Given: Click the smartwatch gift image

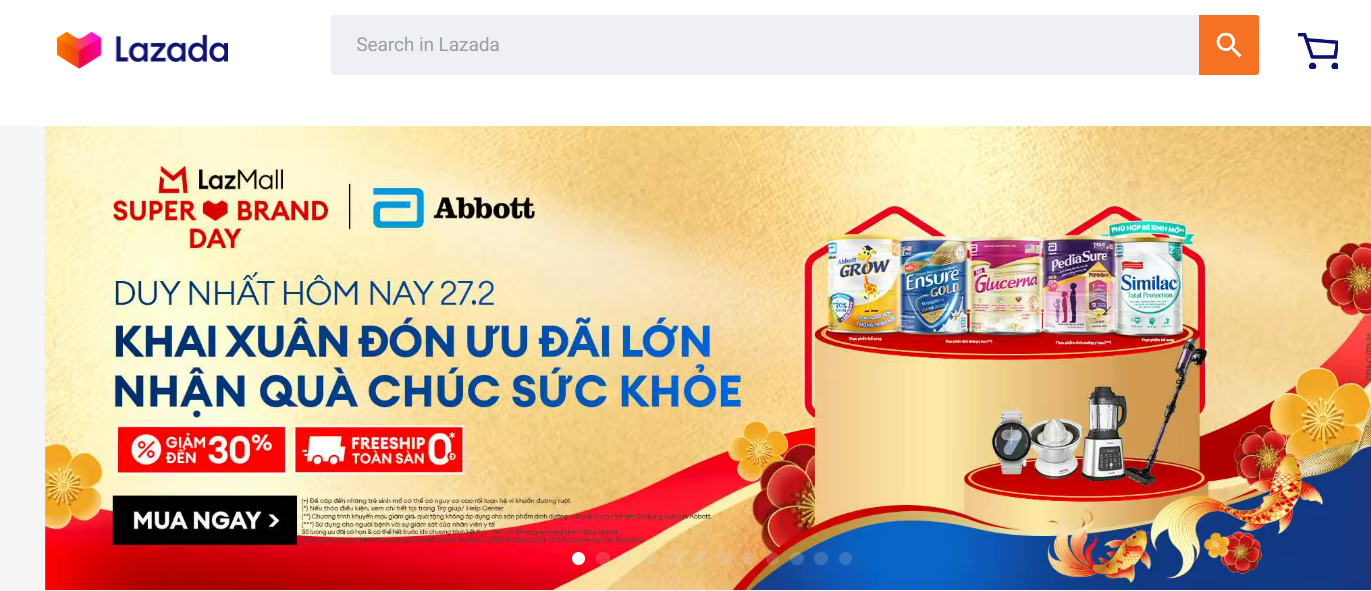Looking at the screenshot, I should 1012,441.
